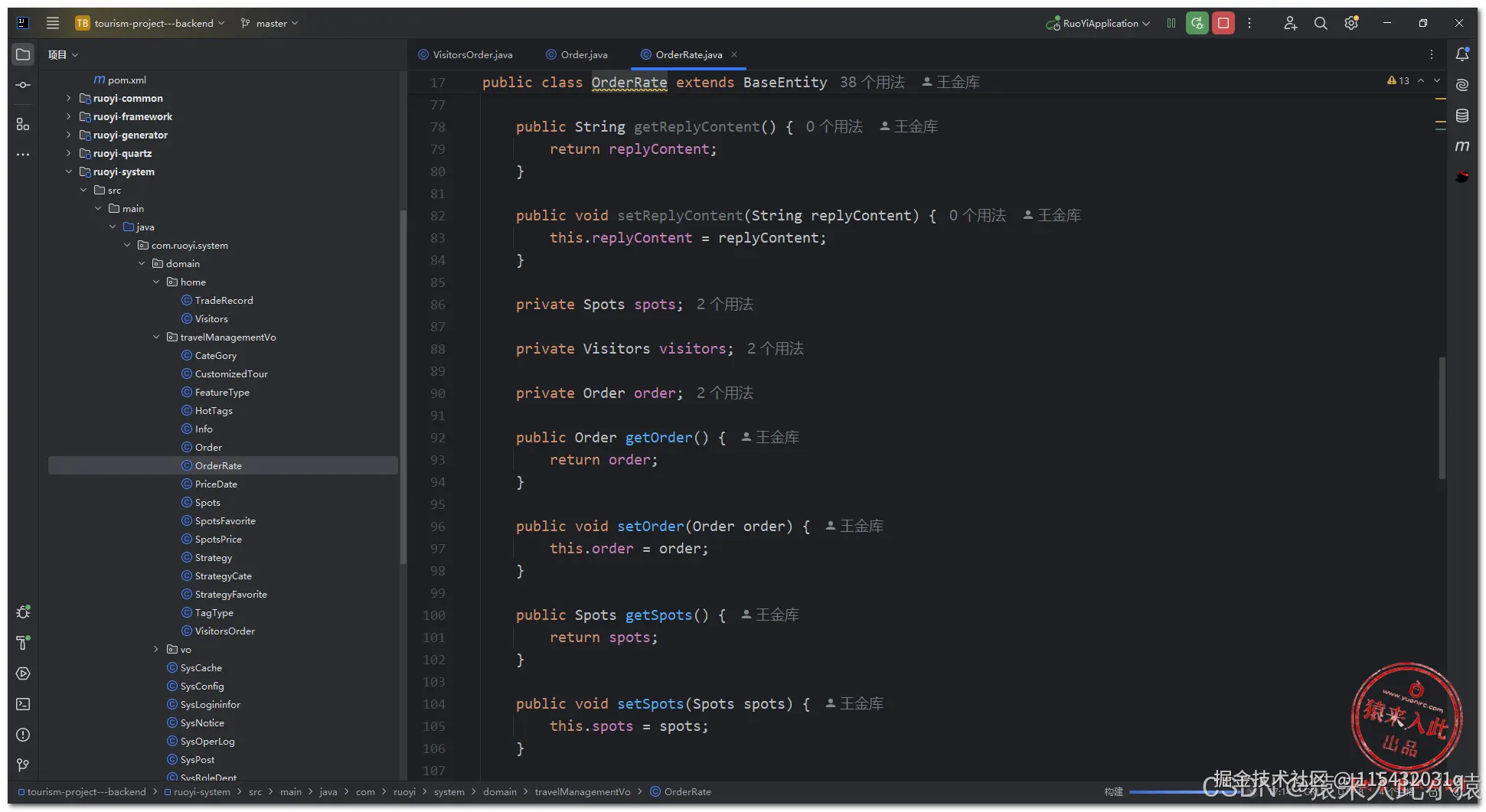Image resolution: width=1486 pixels, height=812 pixels.
Task: Expand the ruoyi-common module
Action: [x=69, y=98]
